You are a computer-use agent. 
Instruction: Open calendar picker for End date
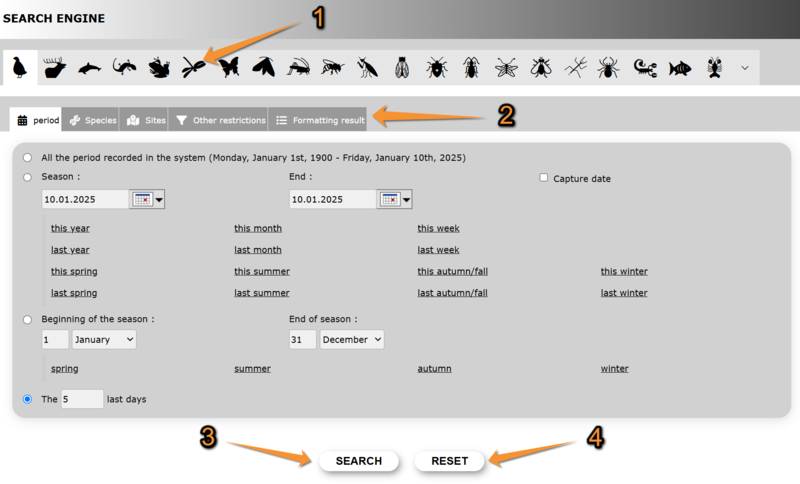pyautogui.click(x=390, y=199)
